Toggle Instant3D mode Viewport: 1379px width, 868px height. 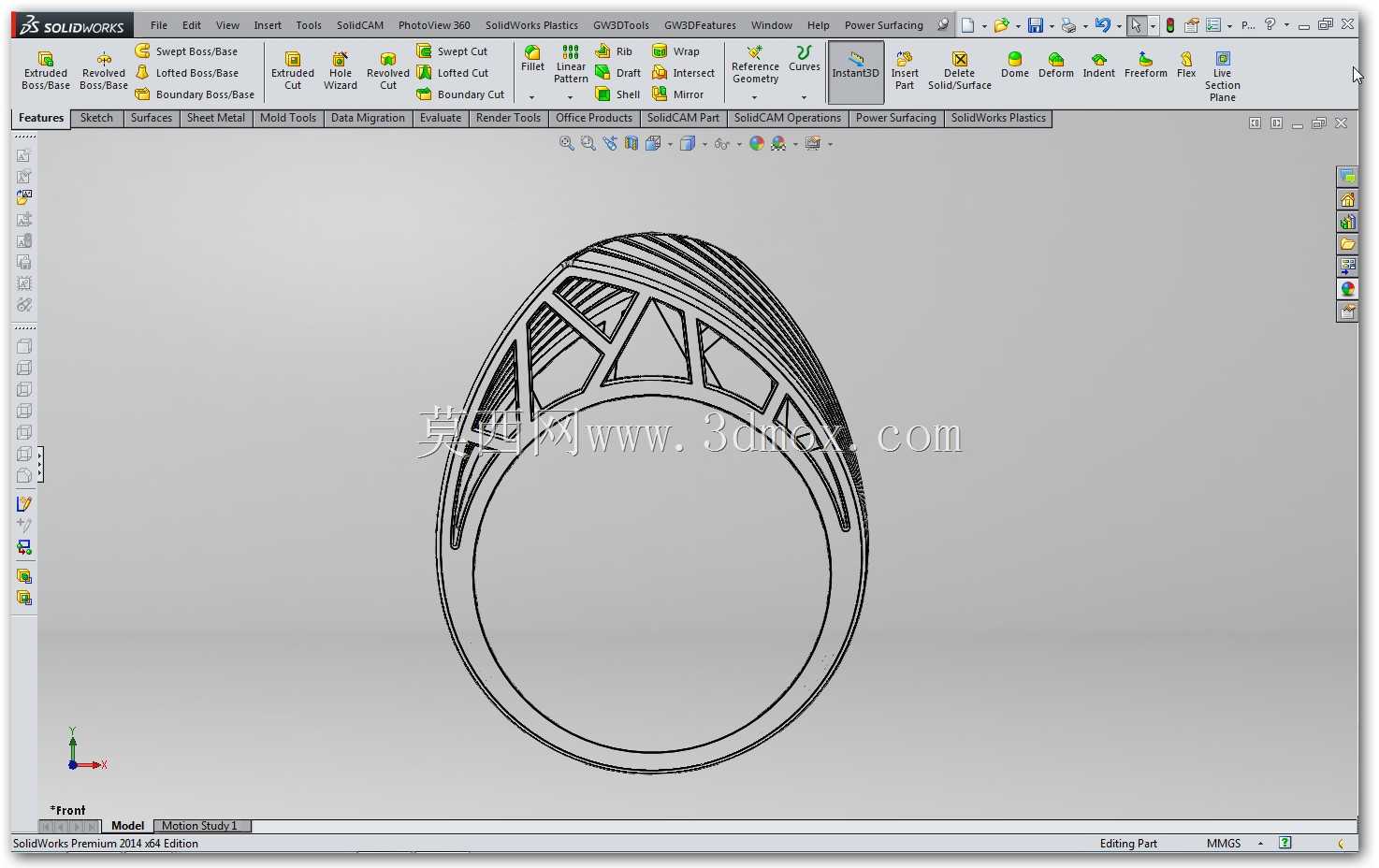pos(856,71)
